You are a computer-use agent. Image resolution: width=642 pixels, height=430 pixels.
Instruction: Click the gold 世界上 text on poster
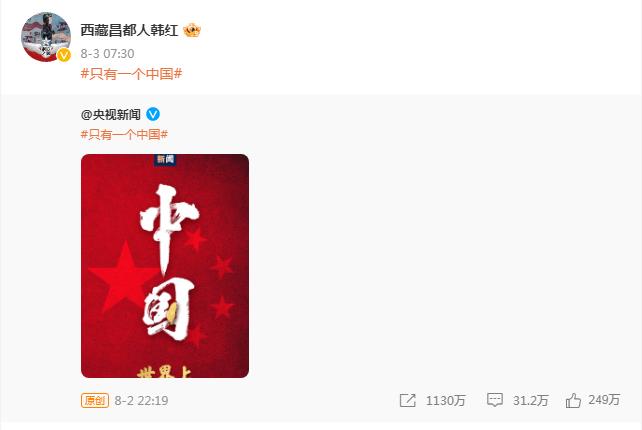click(x=159, y=372)
